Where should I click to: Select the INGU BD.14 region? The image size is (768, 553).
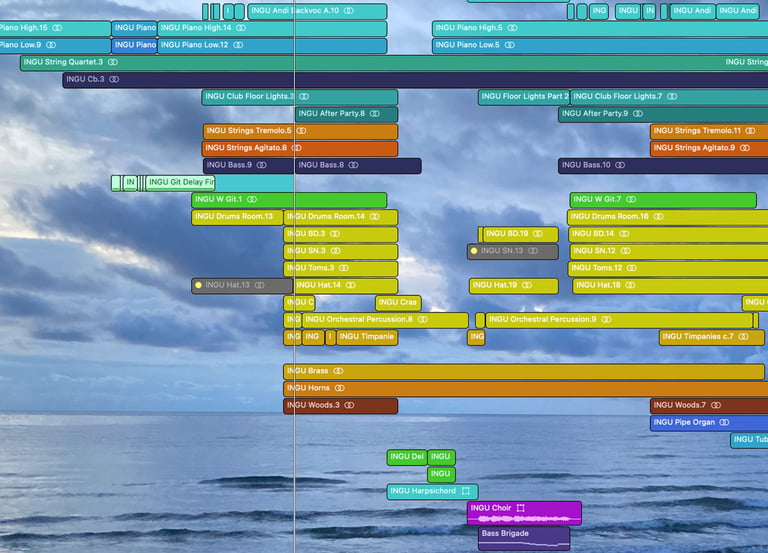tap(668, 234)
